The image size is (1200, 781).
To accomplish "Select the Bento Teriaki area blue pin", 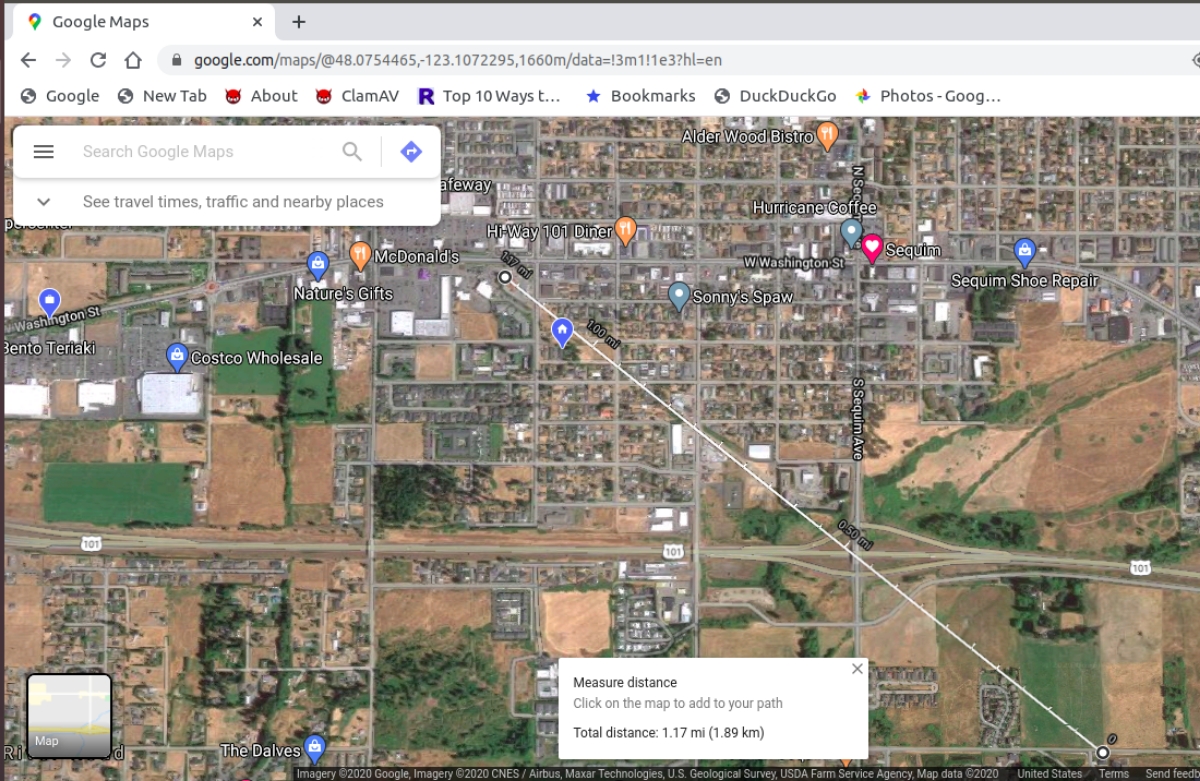I will [x=49, y=301].
